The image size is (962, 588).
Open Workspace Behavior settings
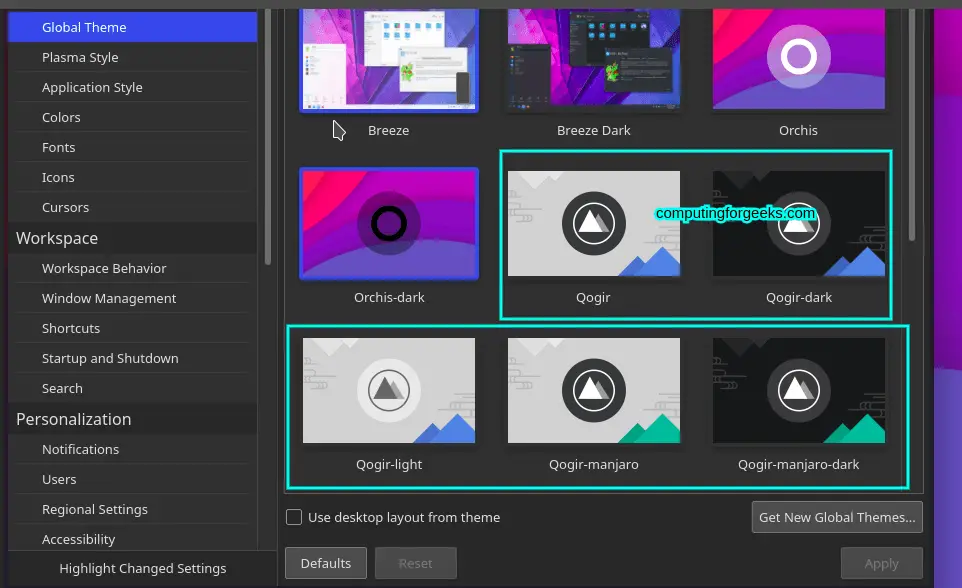click(133, 268)
